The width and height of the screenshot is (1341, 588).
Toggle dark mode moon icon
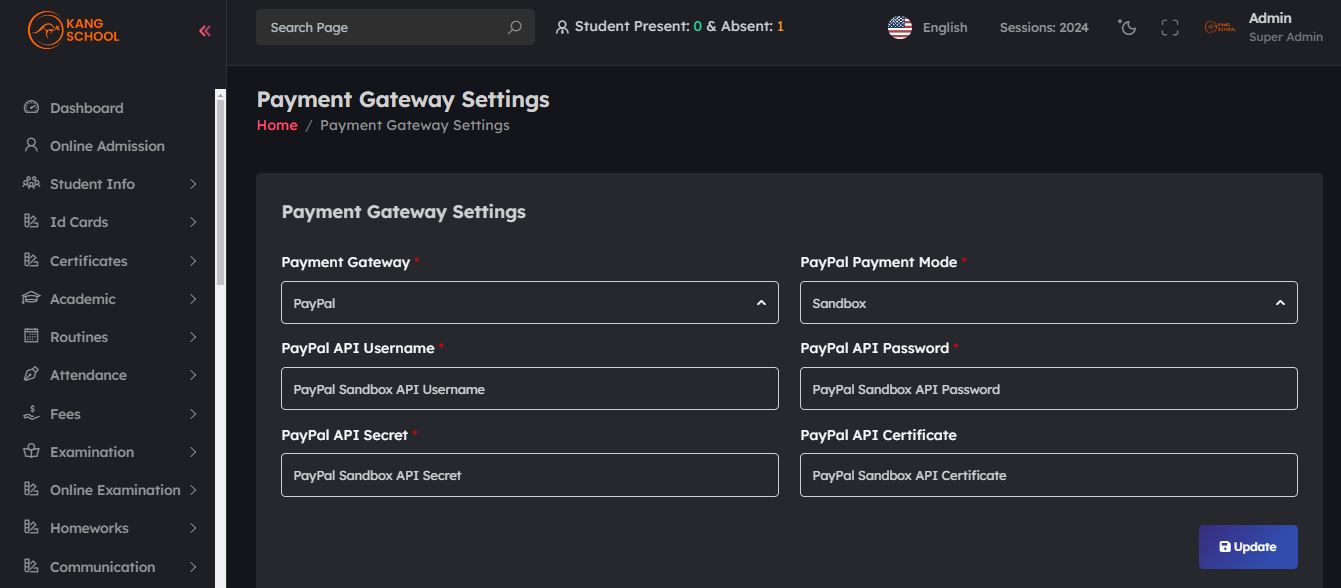[1127, 27]
